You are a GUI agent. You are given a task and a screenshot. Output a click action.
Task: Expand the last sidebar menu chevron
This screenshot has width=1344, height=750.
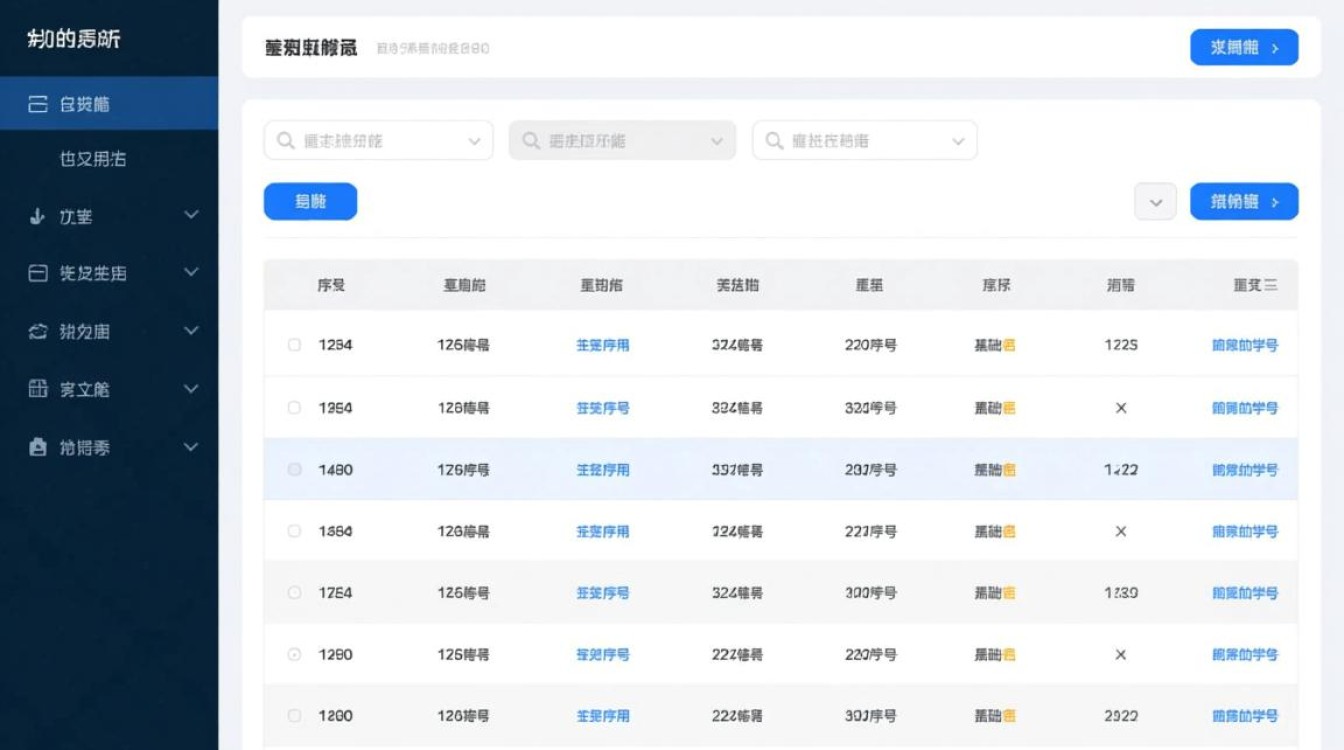(196, 447)
